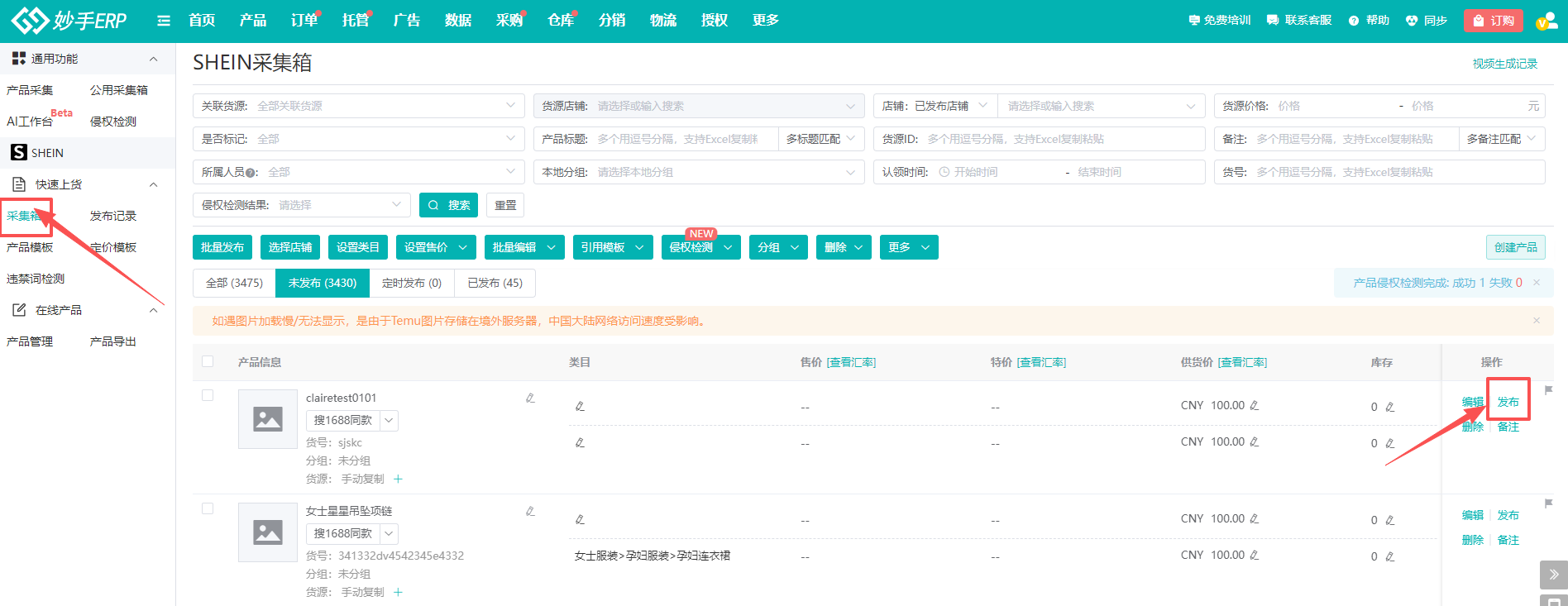Click the 搜索 search button
The width and height of the screenshot is (1568, 606).
click(449, 205)
